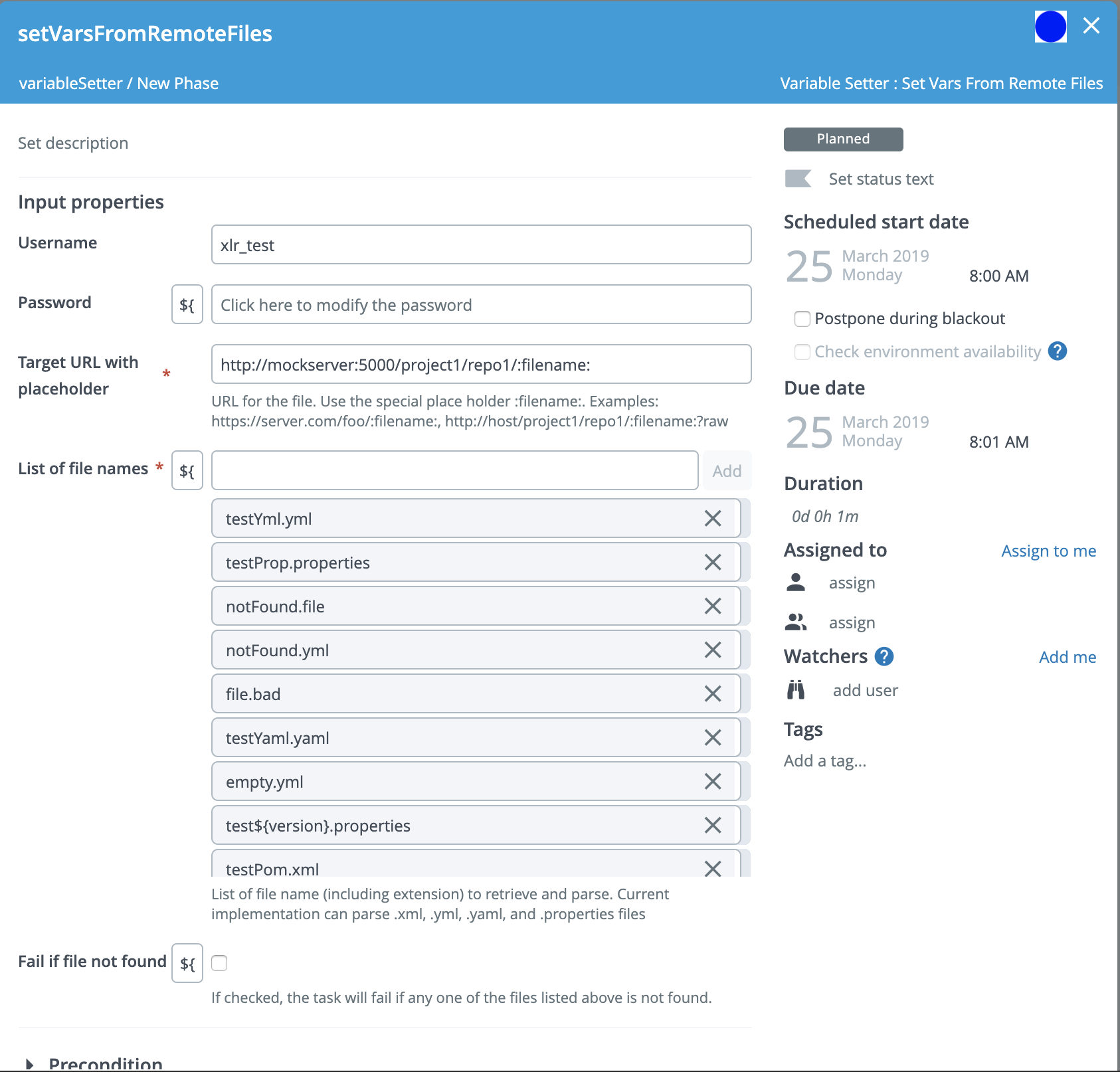Select the testProp.properties list entry
Image resolution: width=1120 pixels, height=1072 pixels.
(476, 563)
